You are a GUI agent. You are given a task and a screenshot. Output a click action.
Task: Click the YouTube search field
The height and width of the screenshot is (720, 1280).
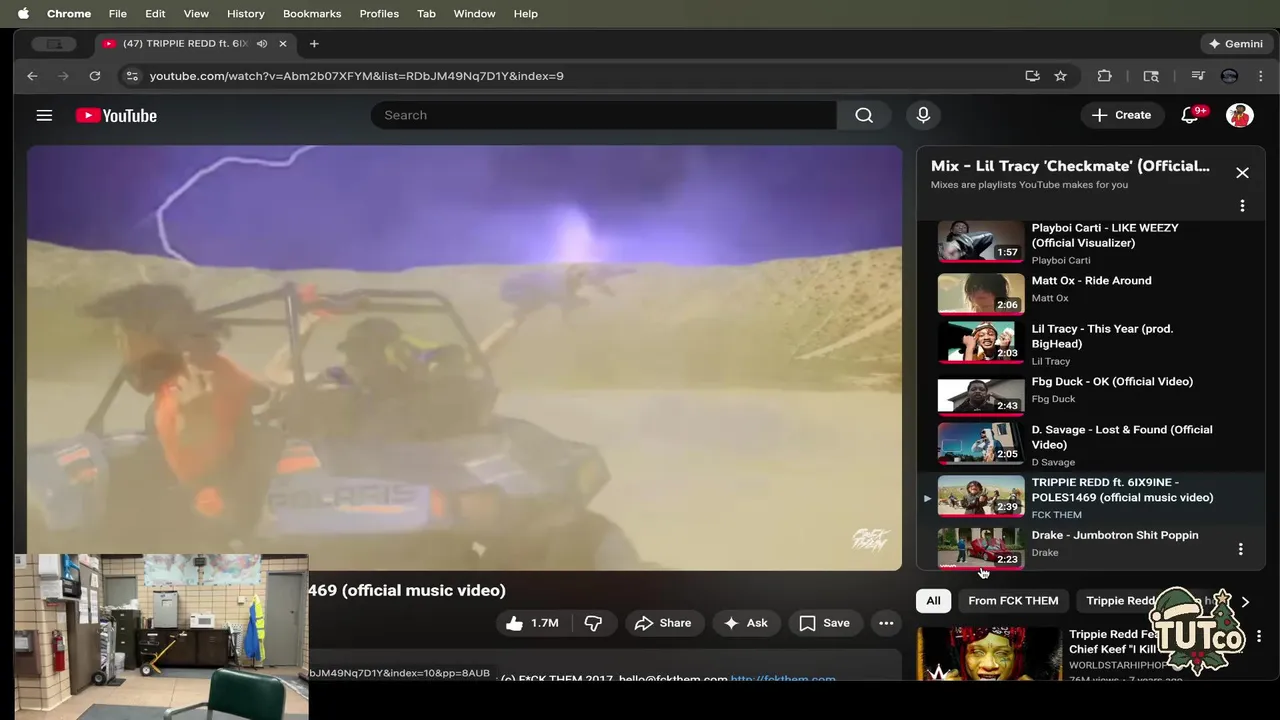(604, 115)
